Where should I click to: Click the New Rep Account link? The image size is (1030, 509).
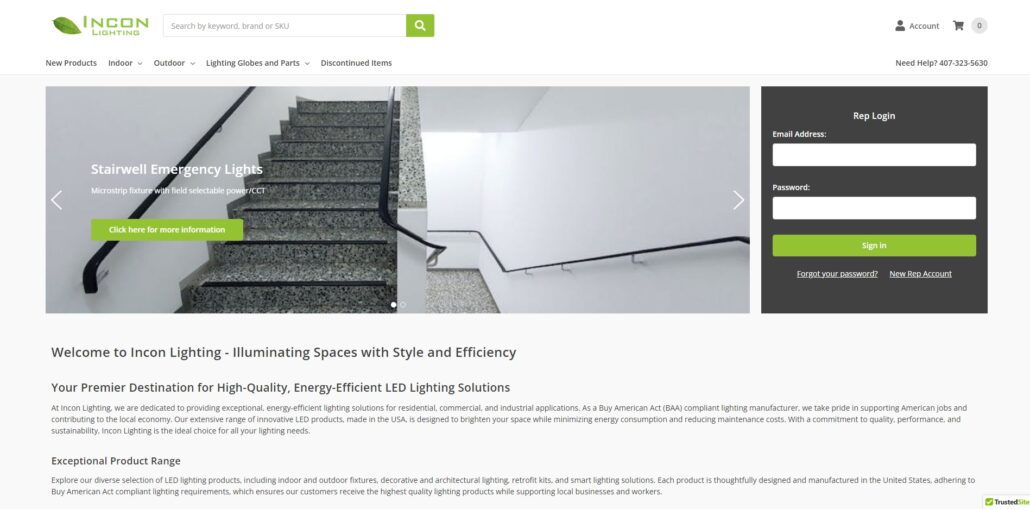(x=920, y=274)
